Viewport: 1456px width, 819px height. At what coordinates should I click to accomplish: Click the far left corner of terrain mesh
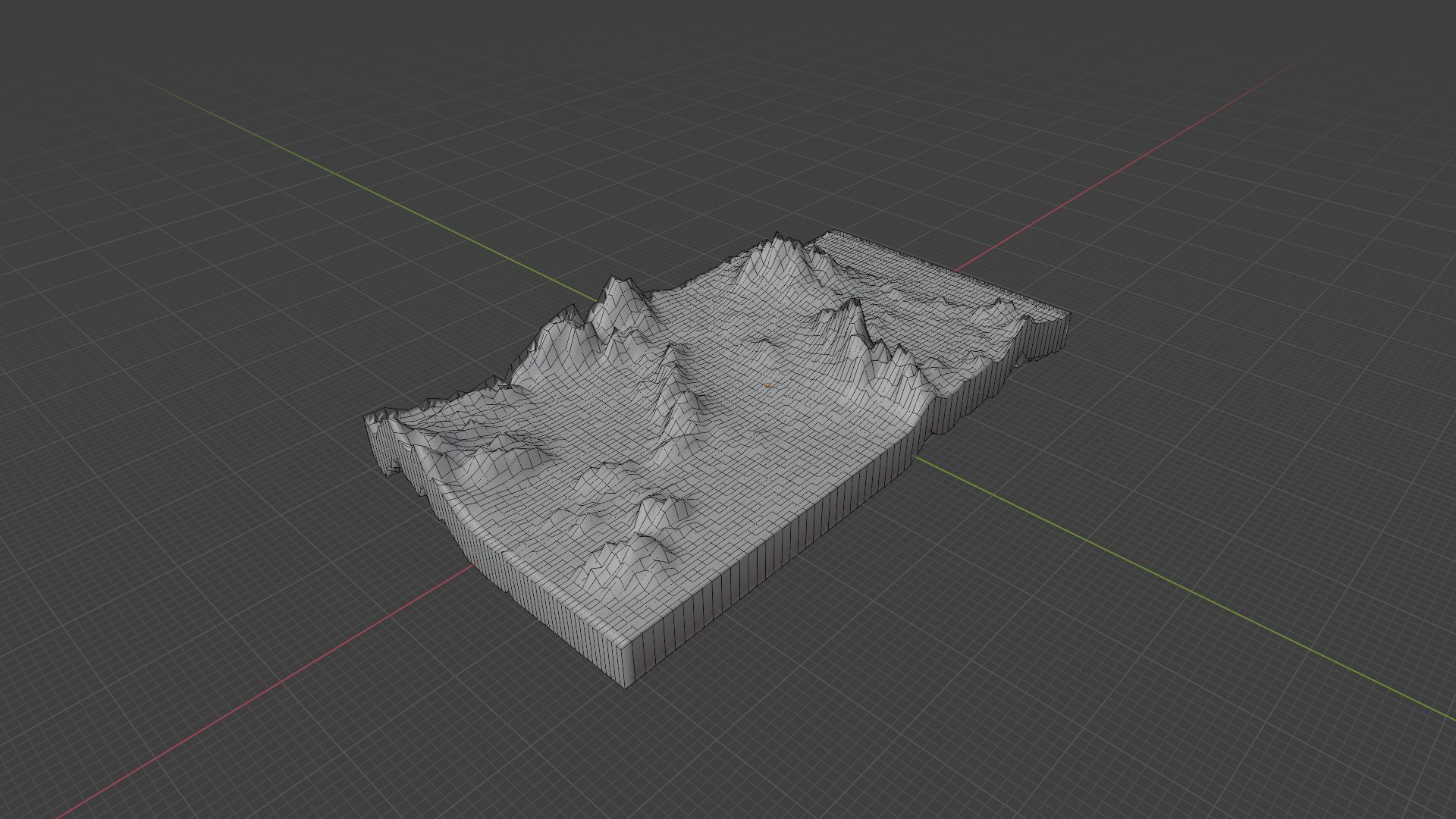[x=370, y=422]
